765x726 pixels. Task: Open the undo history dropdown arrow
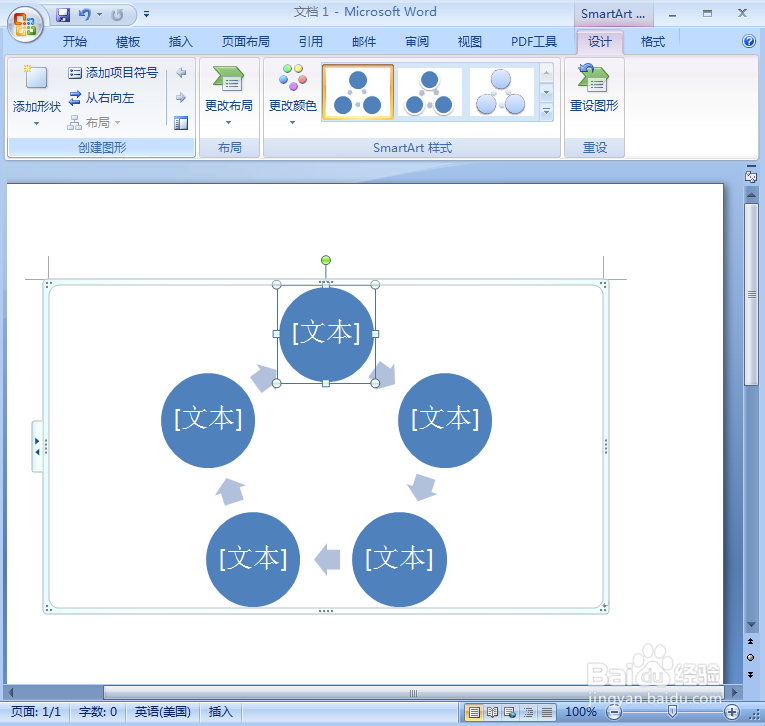tap(100, 15)
